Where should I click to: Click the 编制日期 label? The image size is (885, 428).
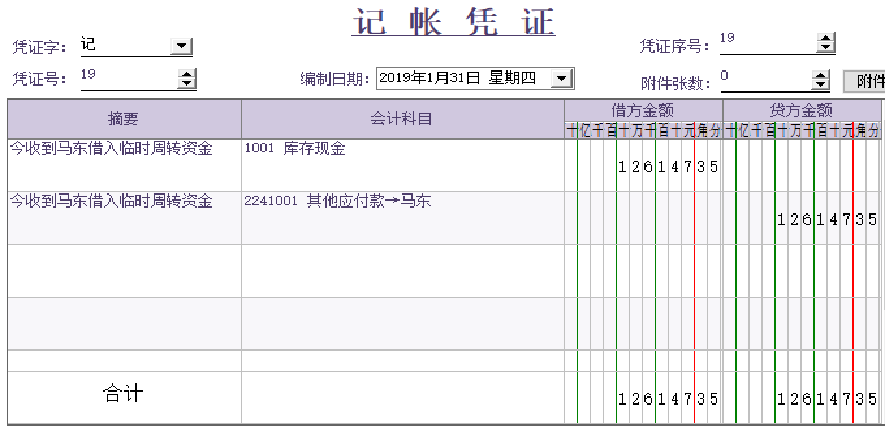click(336, 79)
